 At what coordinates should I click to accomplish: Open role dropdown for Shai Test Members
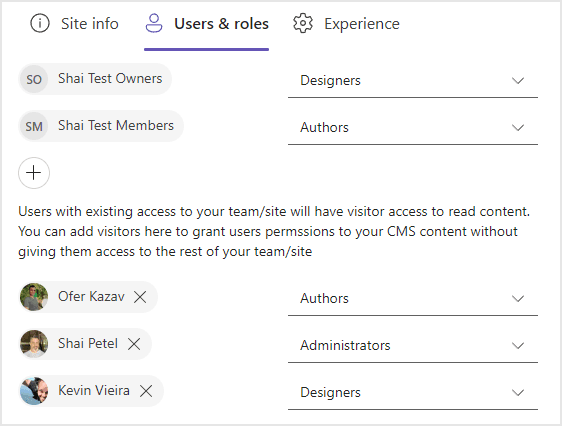[x=413, y=128]
